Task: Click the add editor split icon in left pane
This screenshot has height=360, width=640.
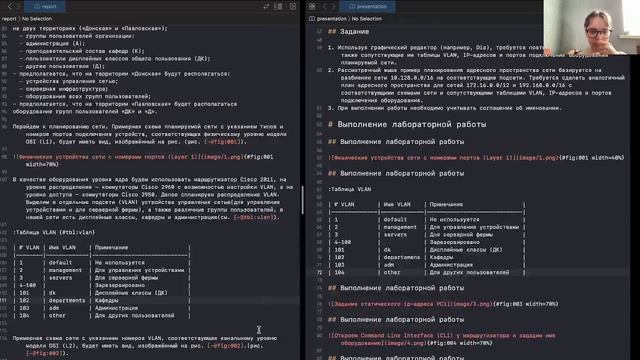Action: point(293,6)
